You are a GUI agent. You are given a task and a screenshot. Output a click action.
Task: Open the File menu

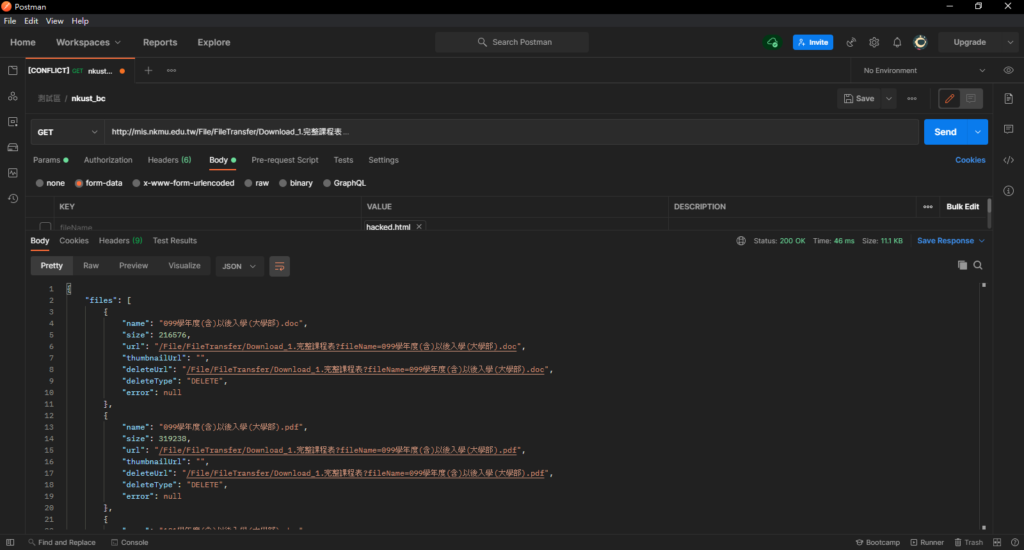tap(10, 21)
